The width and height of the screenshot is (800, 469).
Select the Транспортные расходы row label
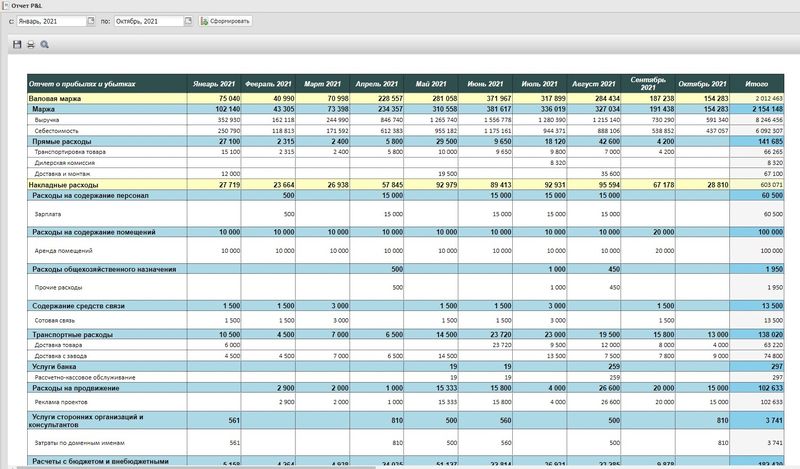(72, 335)
